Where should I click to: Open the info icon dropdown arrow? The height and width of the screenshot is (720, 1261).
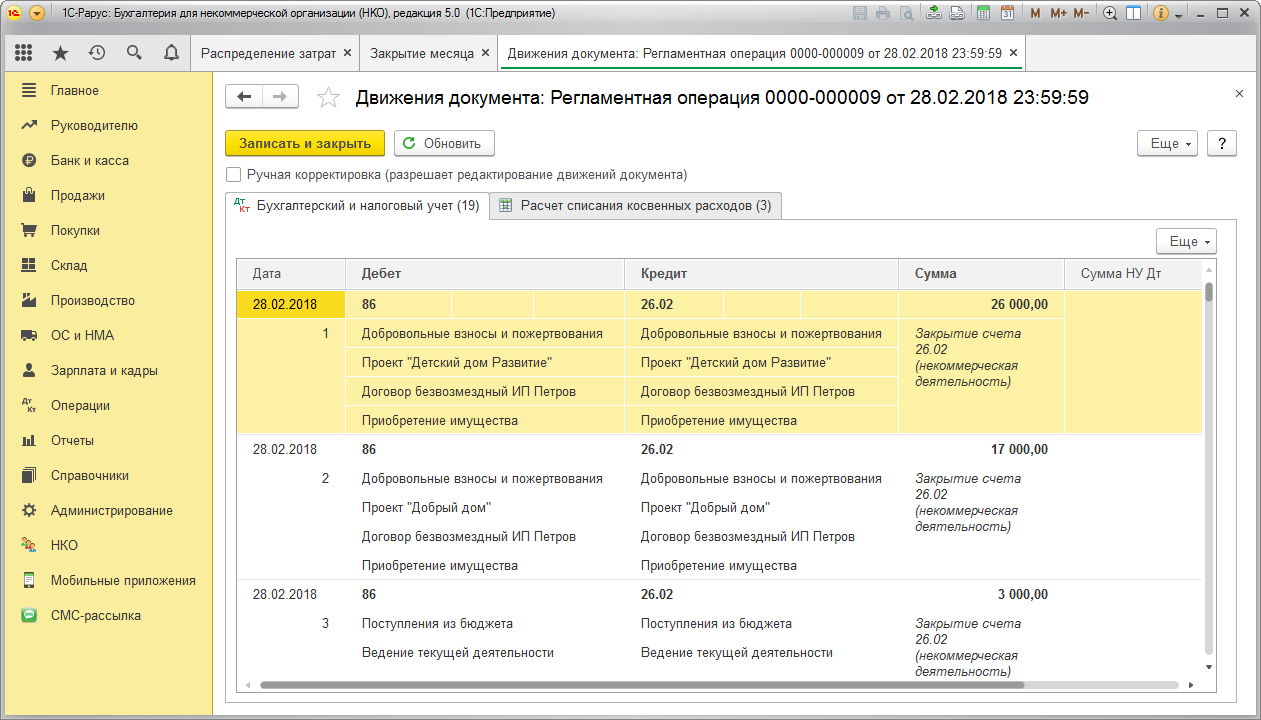[x=1180, y=15]
